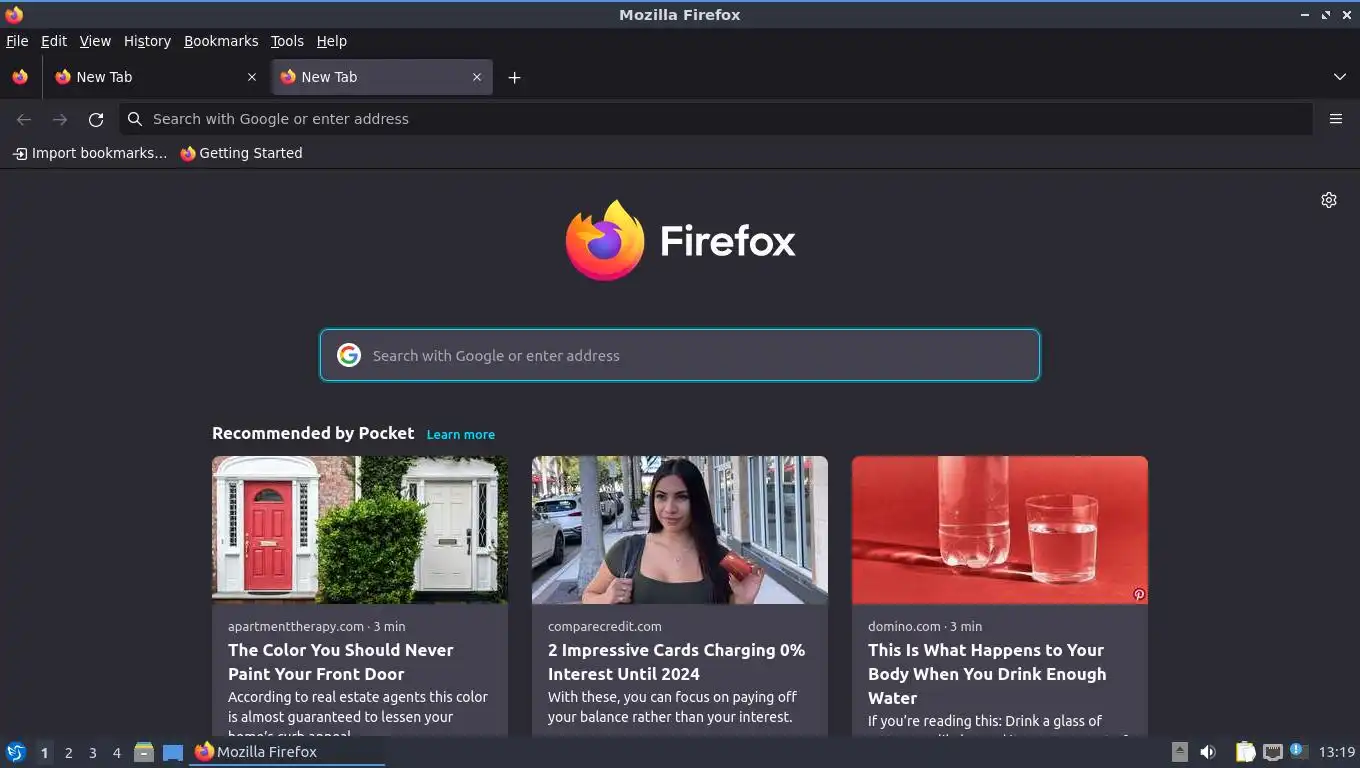Open This Is What Happens to Your Body article
Viewport: 1360px width, 768px height.
click(987, 674)
